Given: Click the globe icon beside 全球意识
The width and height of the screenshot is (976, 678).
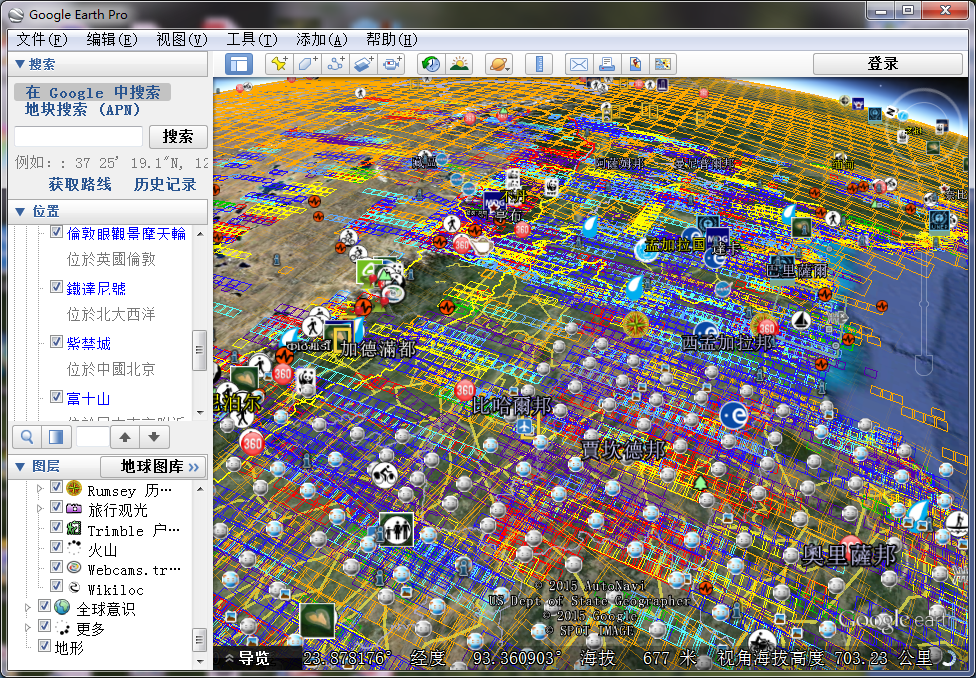Looking at the screenshot, I should click(62, 607).
